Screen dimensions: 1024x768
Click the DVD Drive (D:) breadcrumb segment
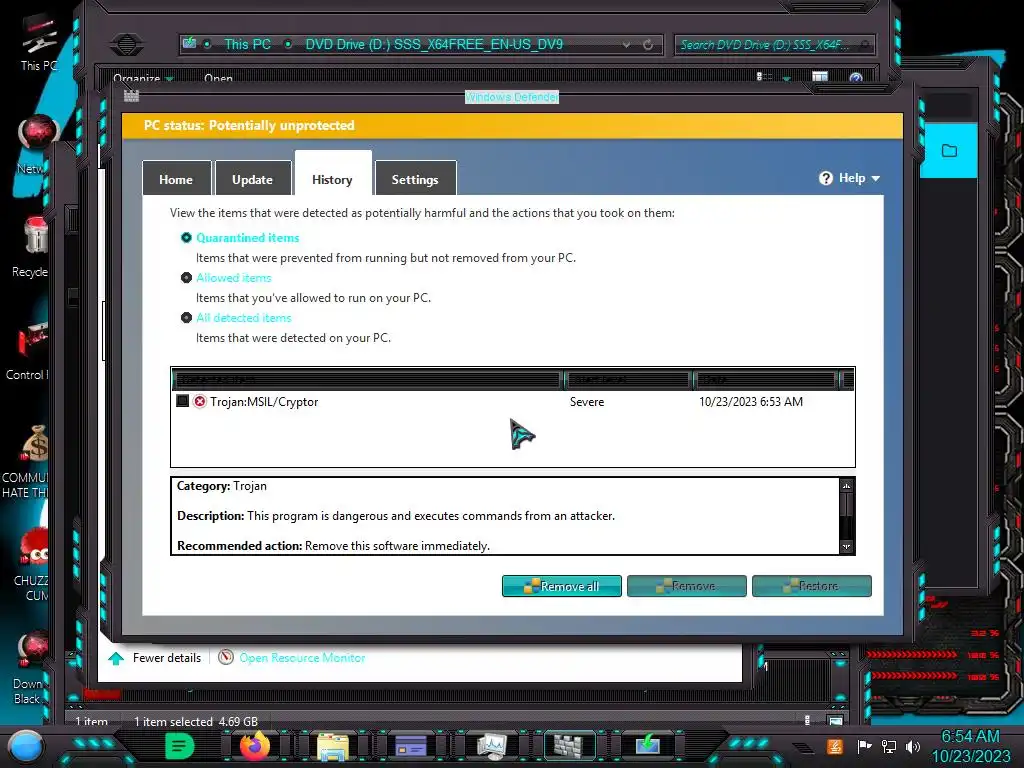(x=434, y=44)
